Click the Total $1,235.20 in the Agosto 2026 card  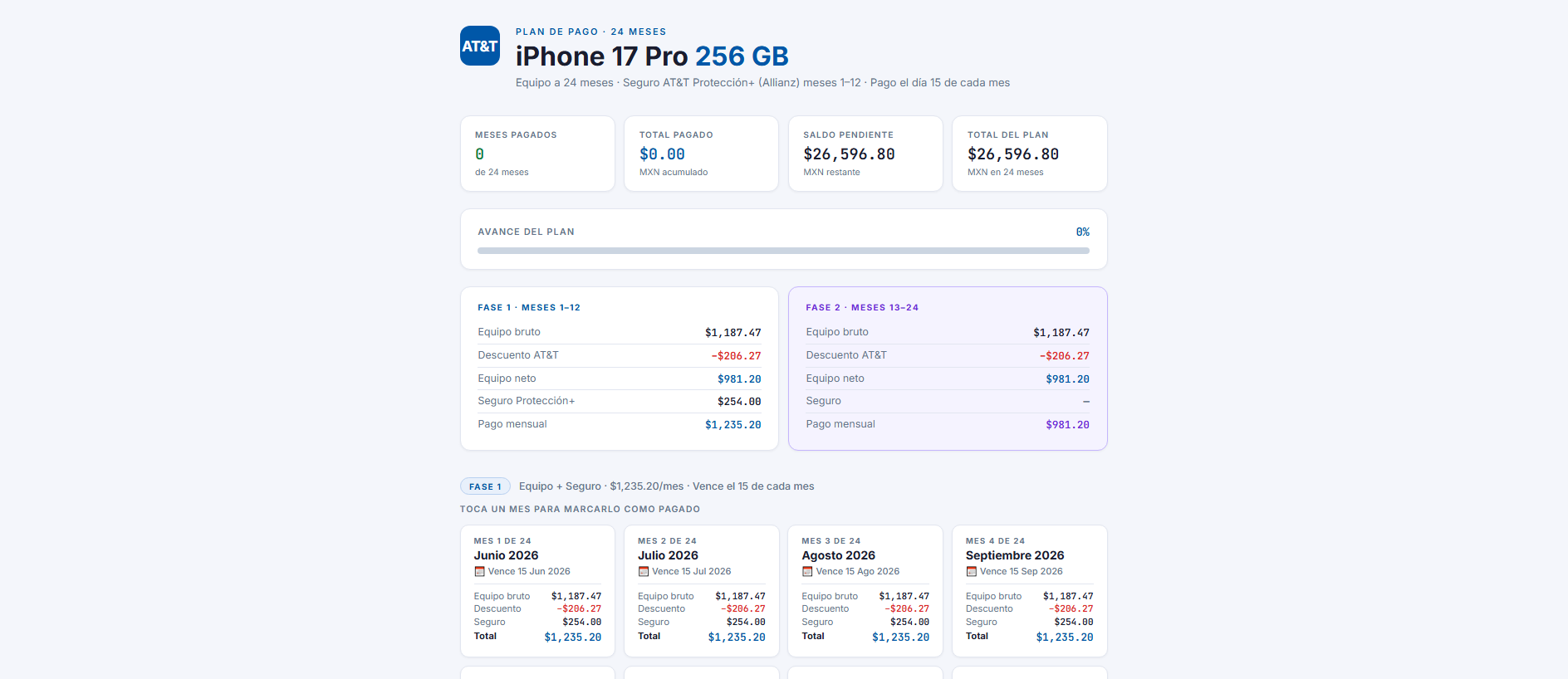900,637
